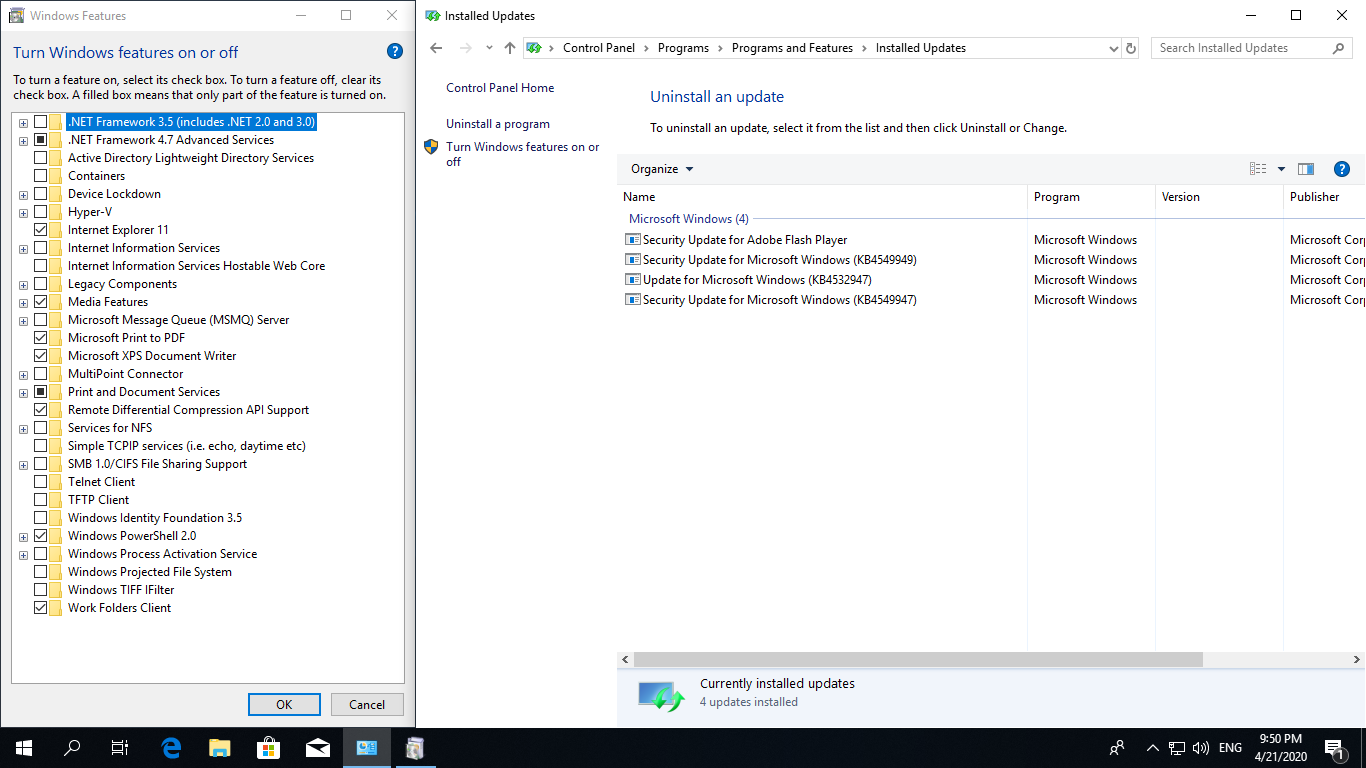Open the Windows Start menu
This screenshot has width=1366, height=768.
[x=24, y=748]
